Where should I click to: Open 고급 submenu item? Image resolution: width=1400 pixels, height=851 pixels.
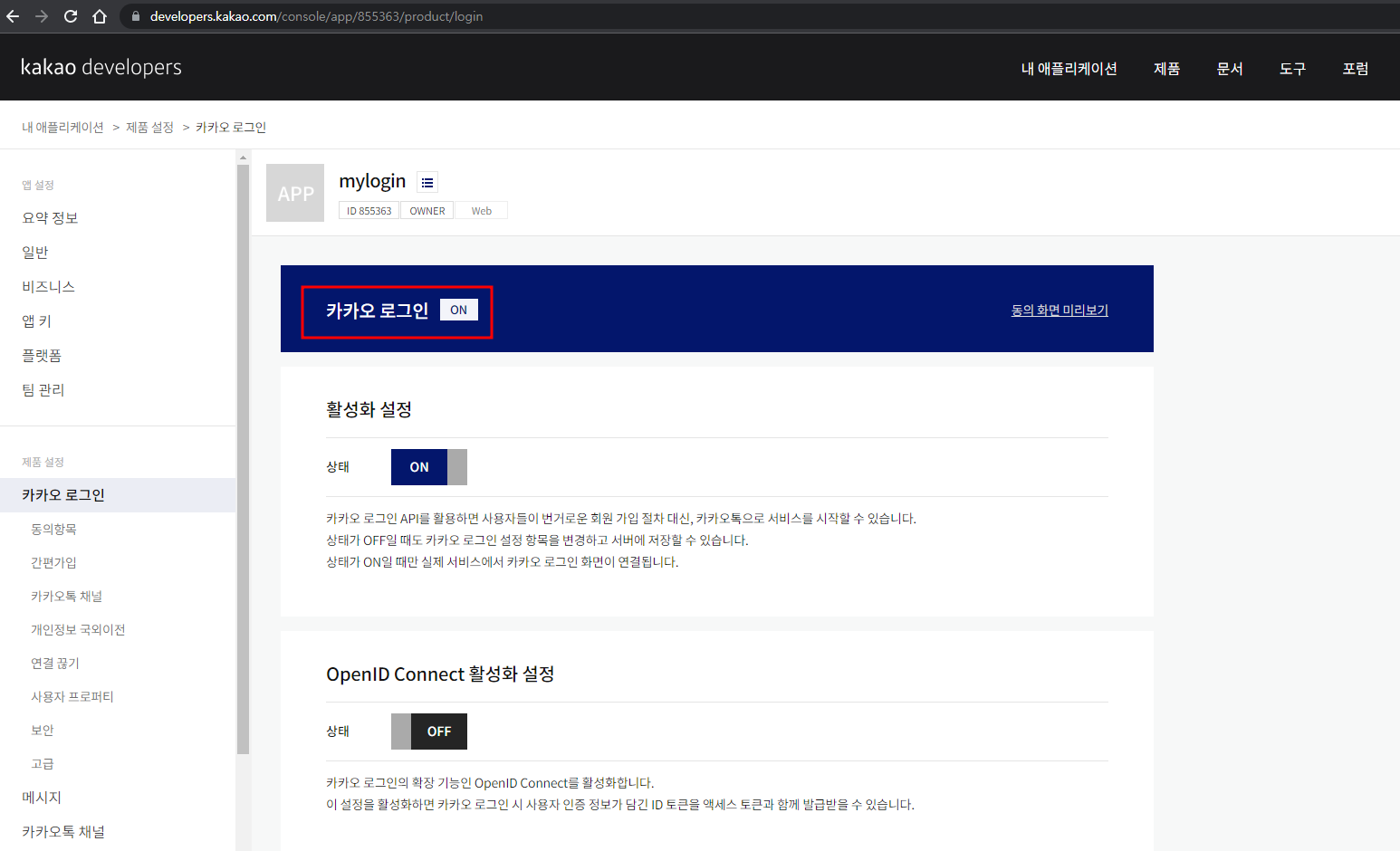click(x=43, y=763)
